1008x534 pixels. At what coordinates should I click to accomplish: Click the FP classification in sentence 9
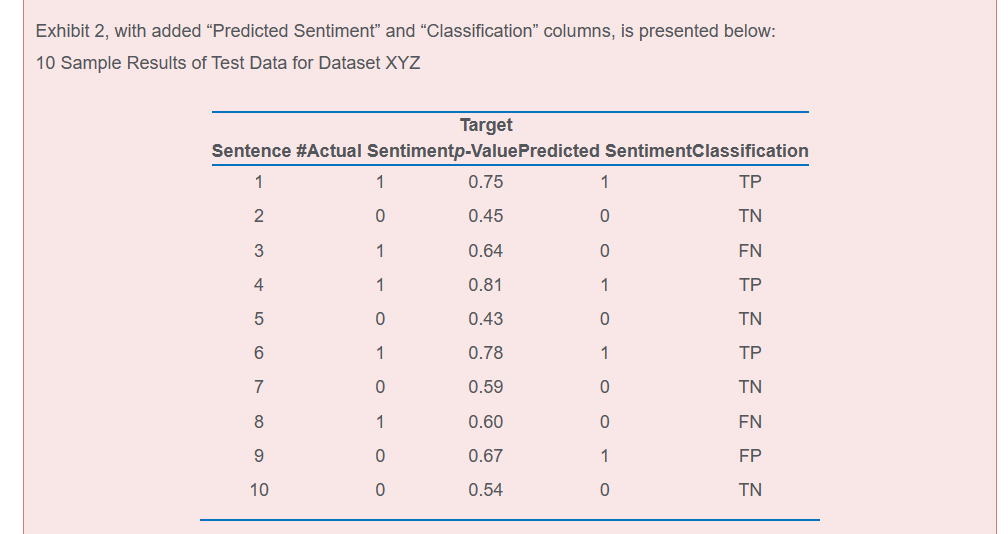(x=749, y=456)
